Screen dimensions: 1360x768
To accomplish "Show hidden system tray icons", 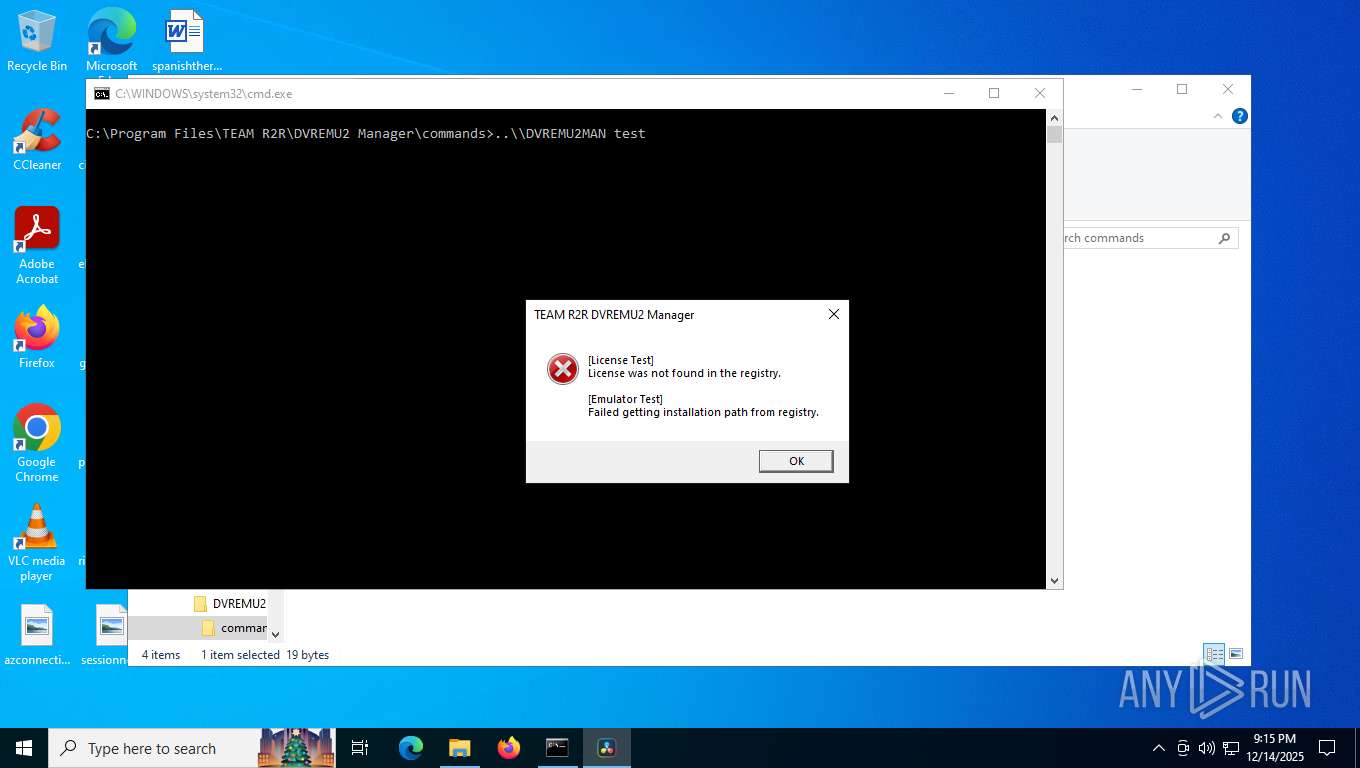I will click(x=1159, y=748).
